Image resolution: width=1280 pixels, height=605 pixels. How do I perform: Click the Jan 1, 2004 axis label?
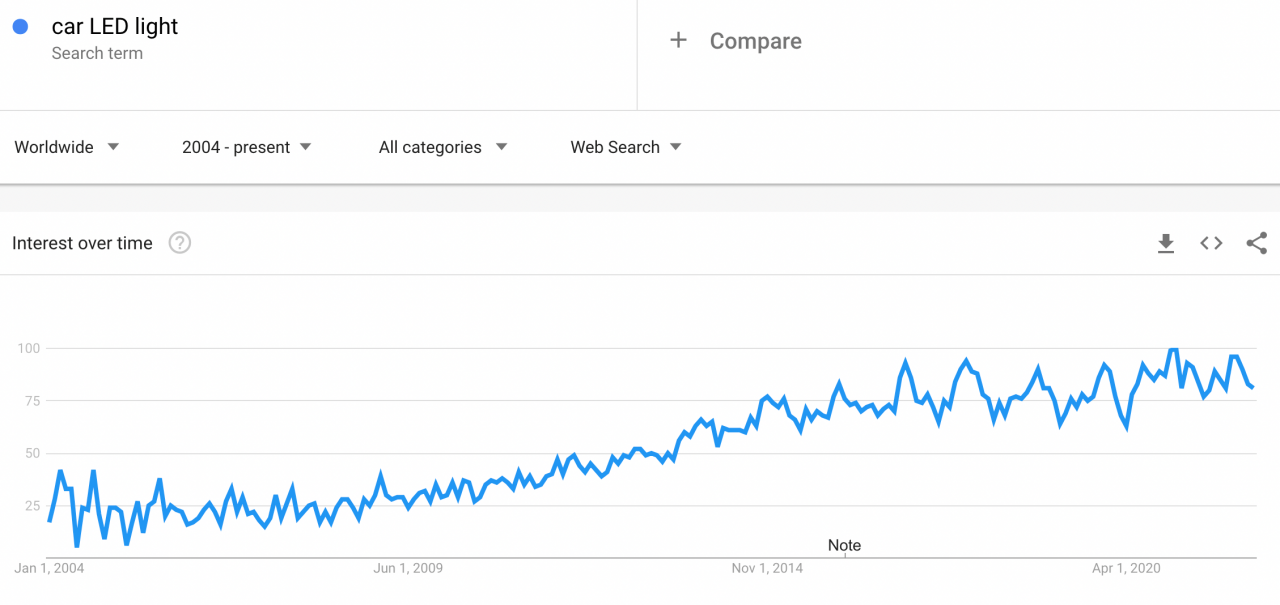click(x=49, y=568)
